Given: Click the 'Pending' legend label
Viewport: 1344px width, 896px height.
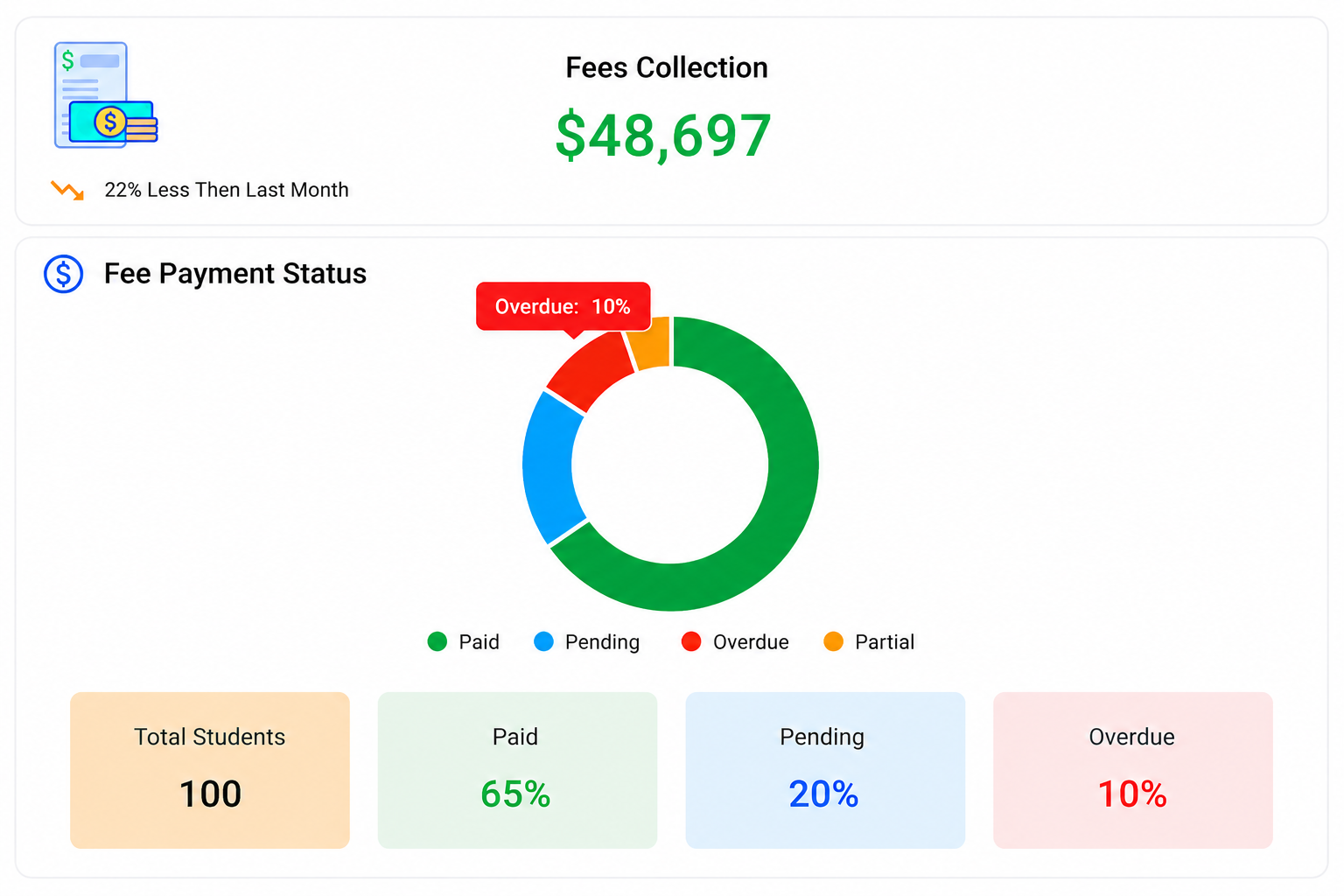Looking at the screenshot, I should point(603,642).
